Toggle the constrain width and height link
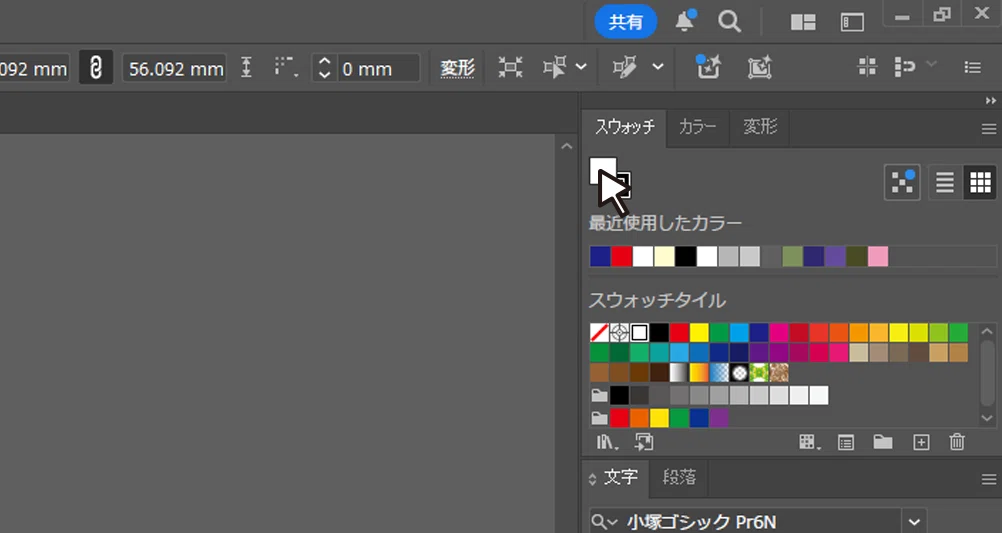This screenshot has width=1002, height=533. click(x=96, y=67)
